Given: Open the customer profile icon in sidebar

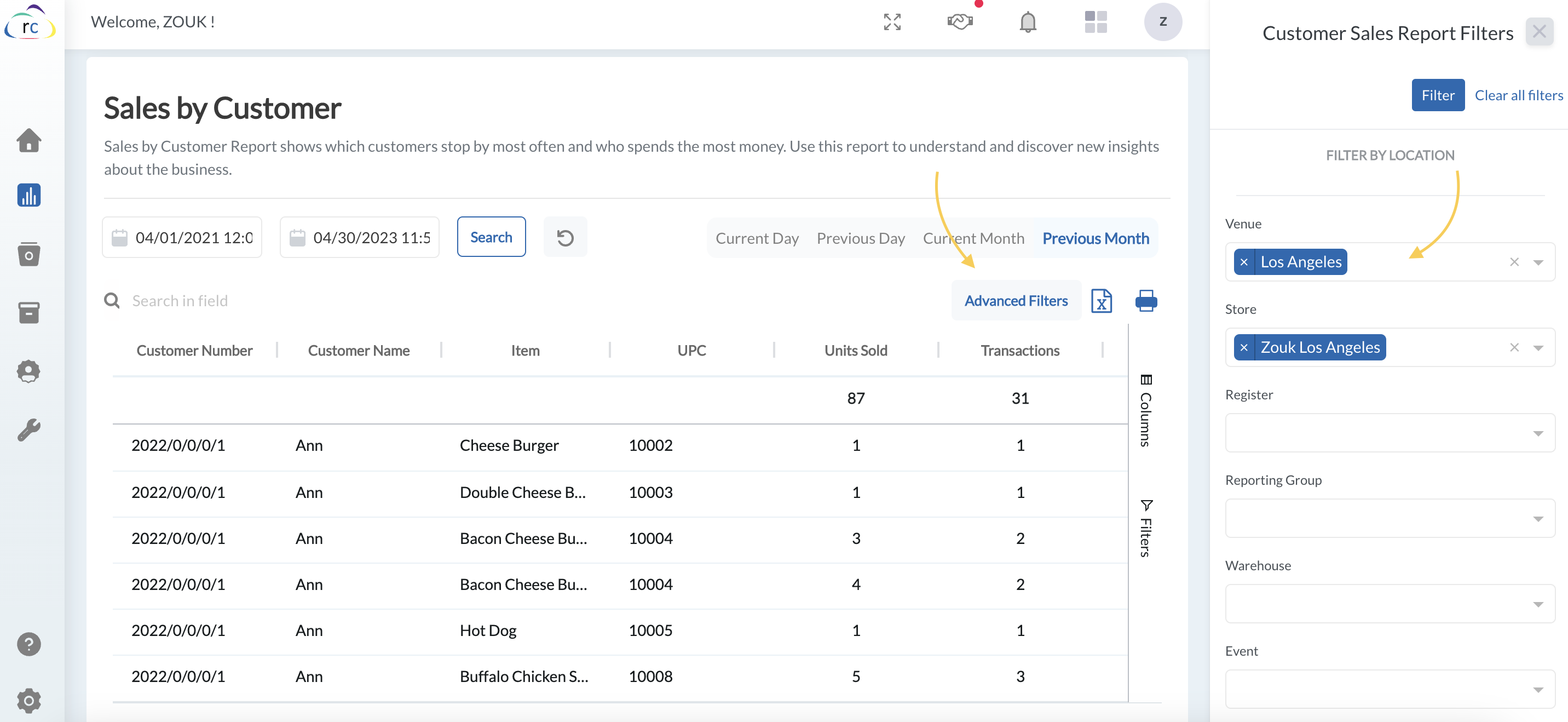Looking at the screenshot, I should 28,371.
